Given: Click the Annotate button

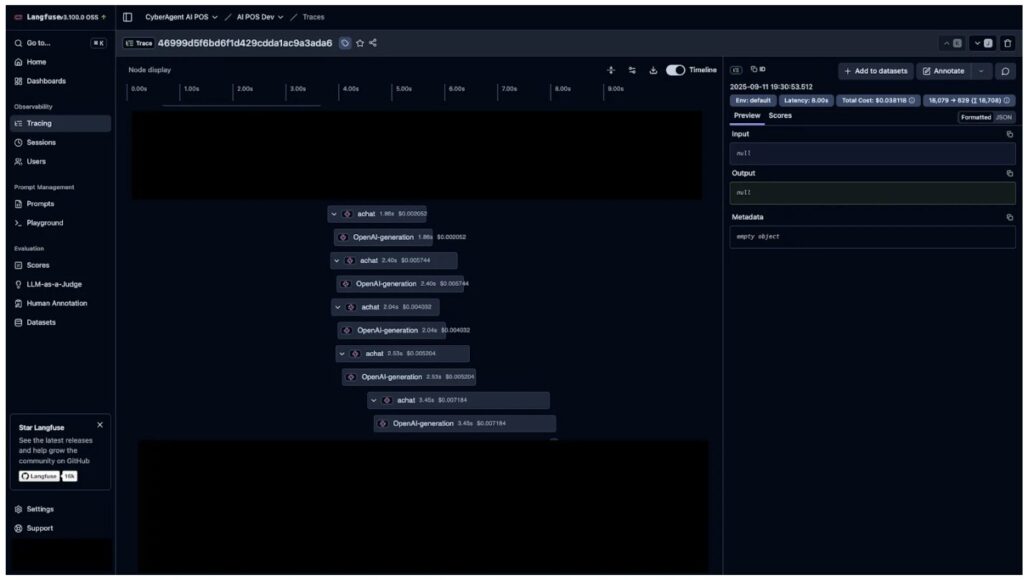Looking at the screenshot, I should click(943, 71).
